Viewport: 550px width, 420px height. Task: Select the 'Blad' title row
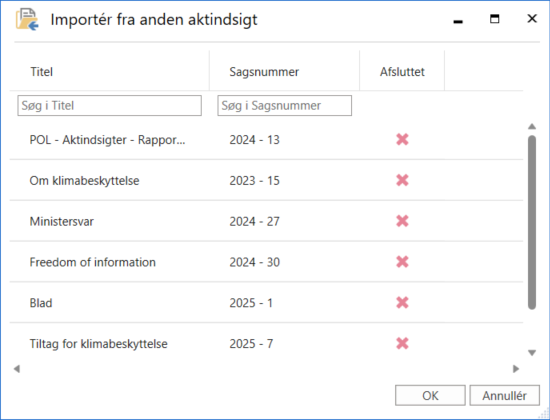pos(266,302)
